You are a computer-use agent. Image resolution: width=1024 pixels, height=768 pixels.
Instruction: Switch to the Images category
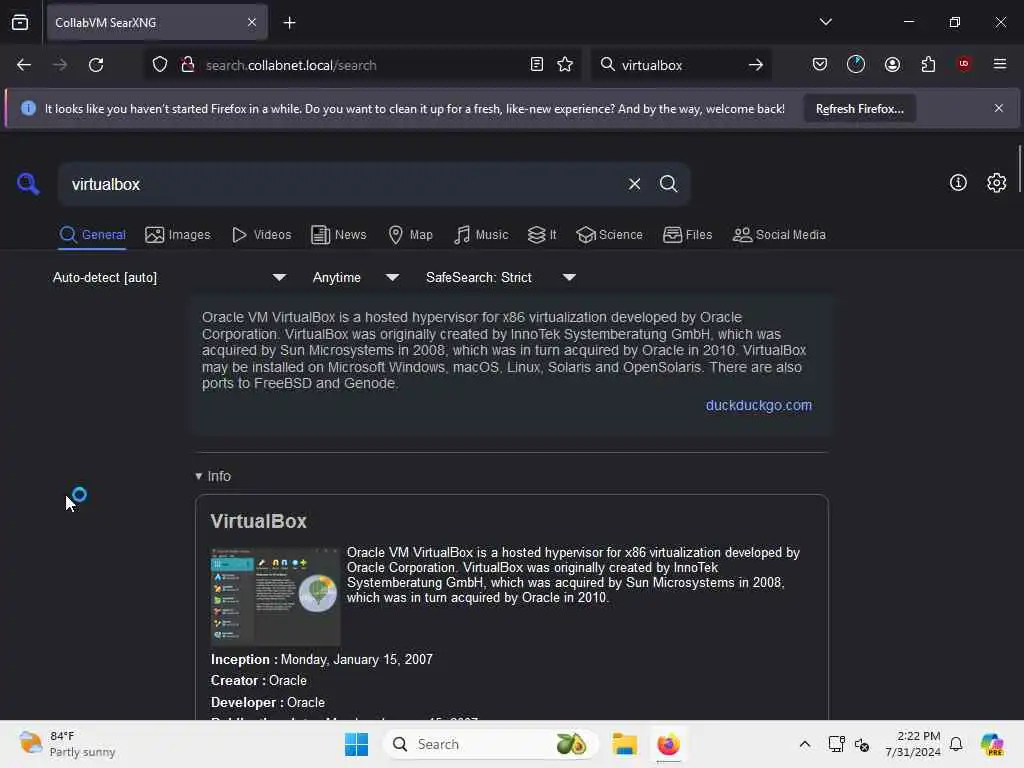coord(178,234)
